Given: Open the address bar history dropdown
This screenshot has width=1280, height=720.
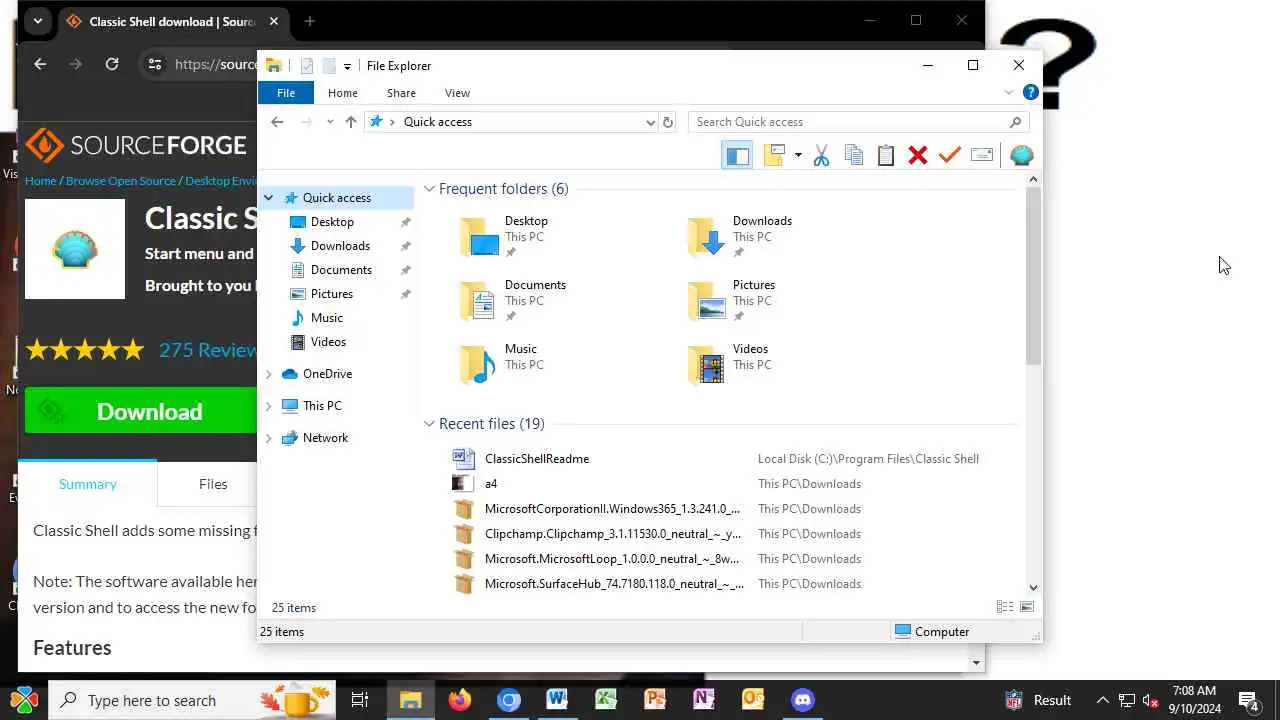Looking at the screenshot, I should click(x=650, y=122).
